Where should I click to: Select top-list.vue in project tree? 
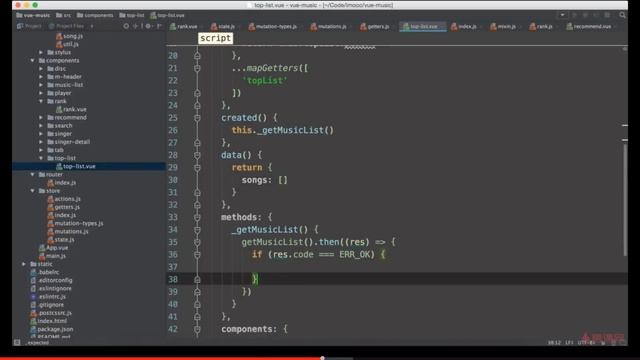coord(76,166)
